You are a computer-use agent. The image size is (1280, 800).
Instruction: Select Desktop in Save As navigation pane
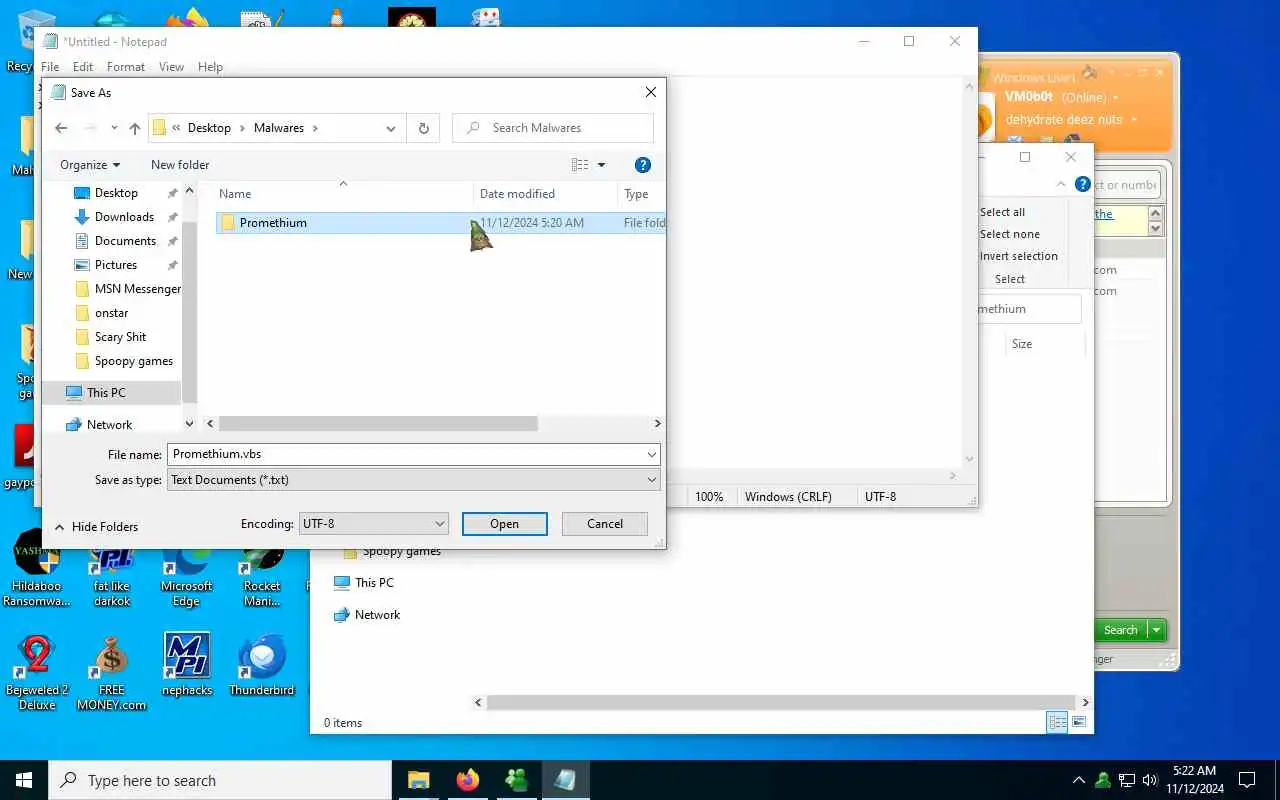click(116, 193)
